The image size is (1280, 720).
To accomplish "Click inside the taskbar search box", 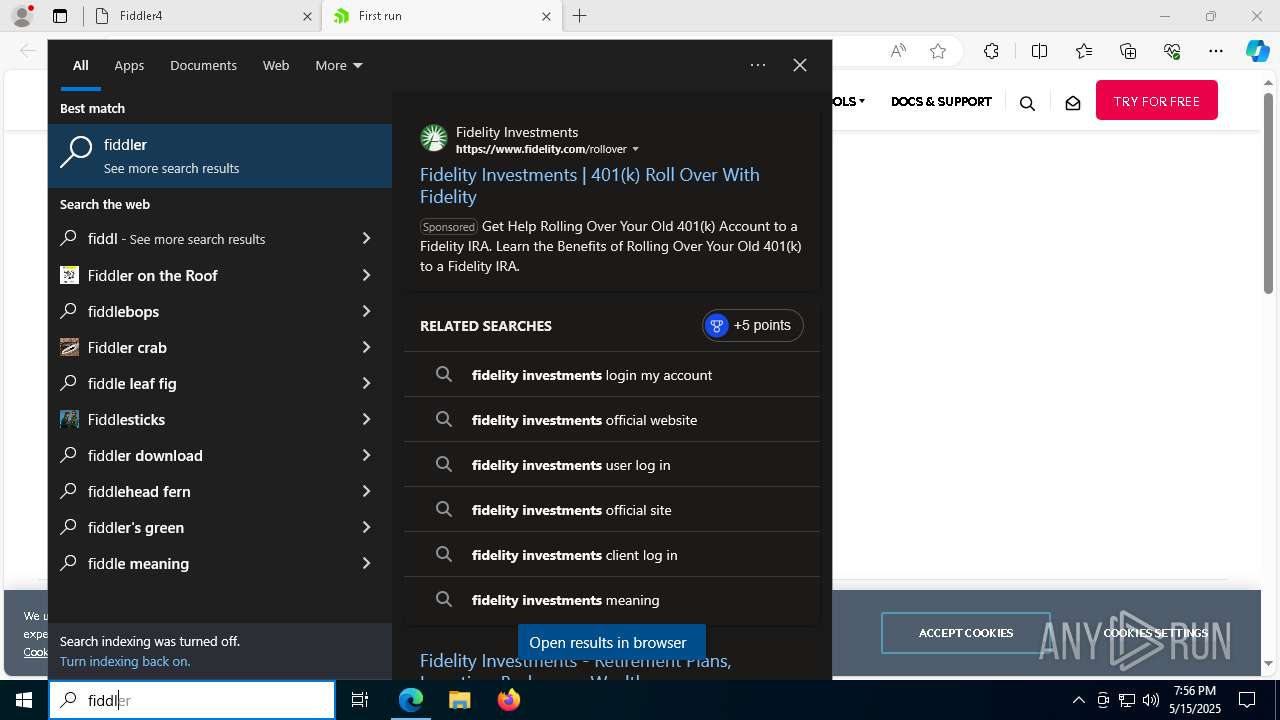I will [x=192, y=700].
